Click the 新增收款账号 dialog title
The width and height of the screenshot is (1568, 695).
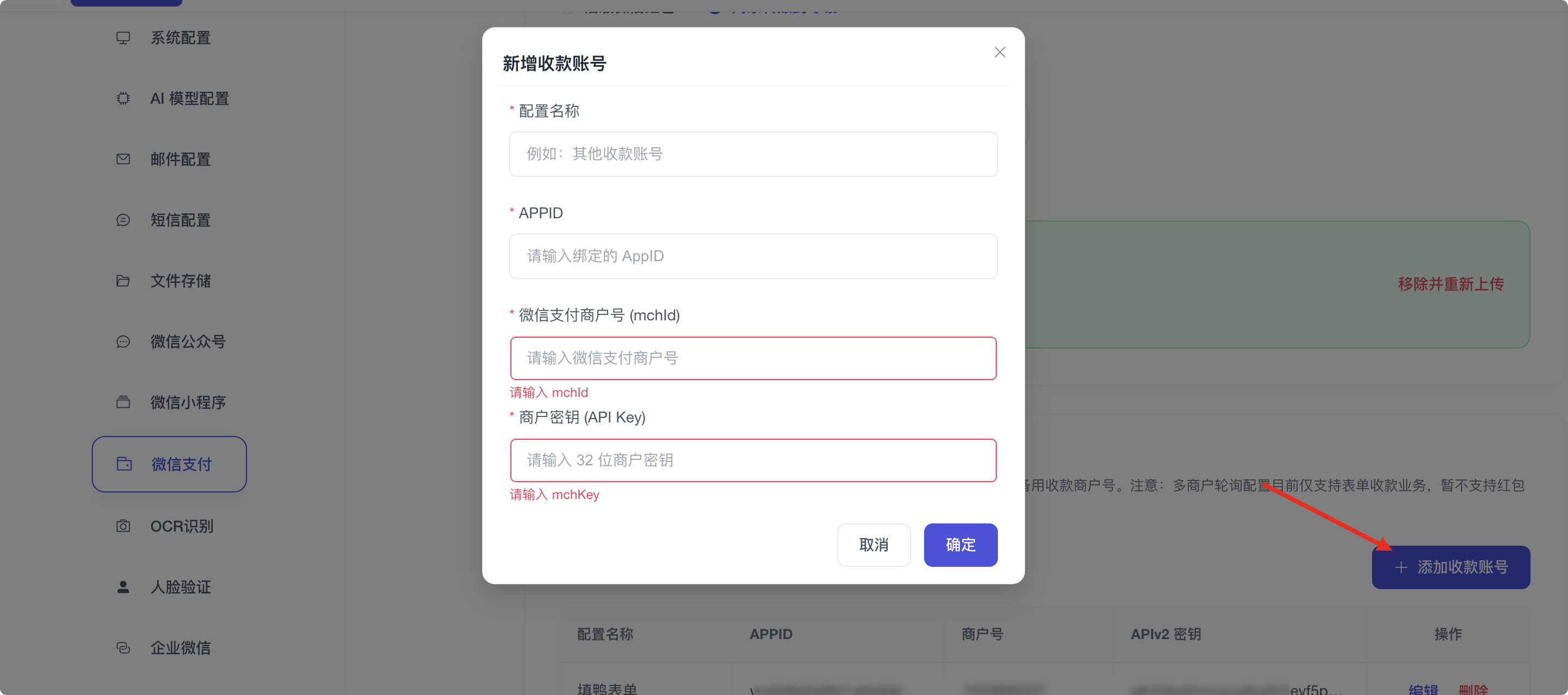pyautogui.click(x=554, y=64)
